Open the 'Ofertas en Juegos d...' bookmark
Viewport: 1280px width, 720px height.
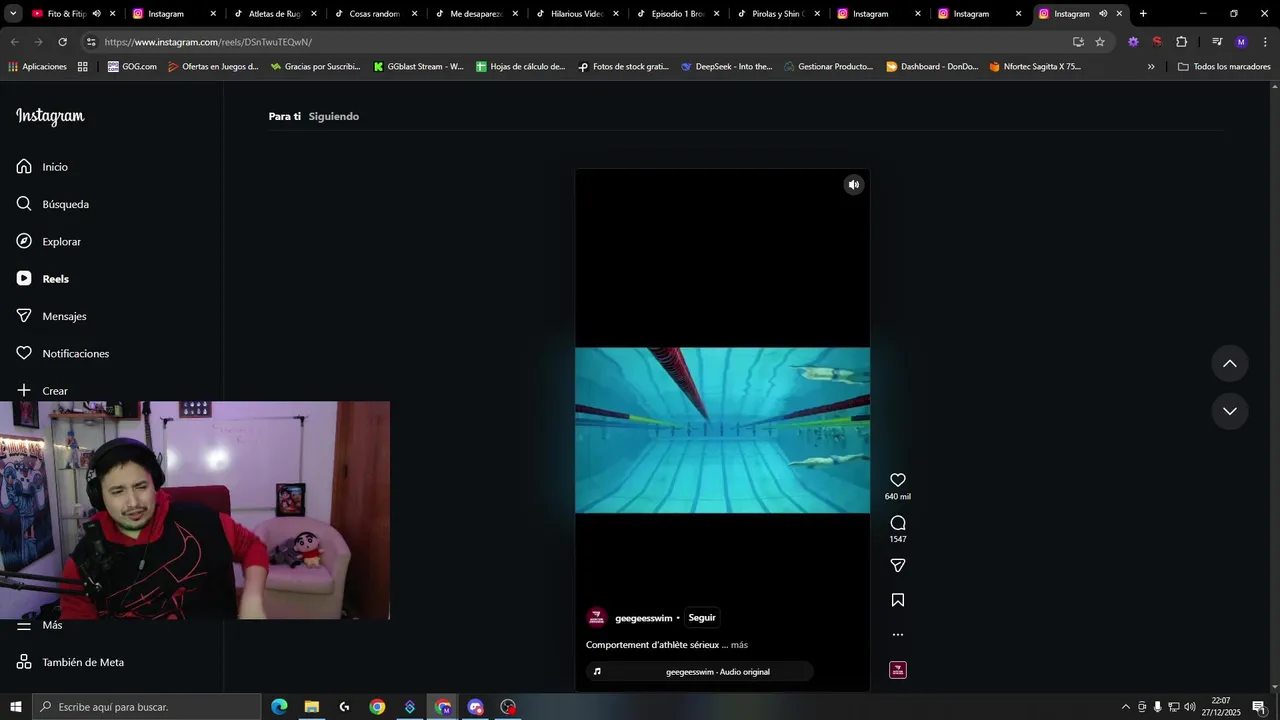(x=213, y=66)
